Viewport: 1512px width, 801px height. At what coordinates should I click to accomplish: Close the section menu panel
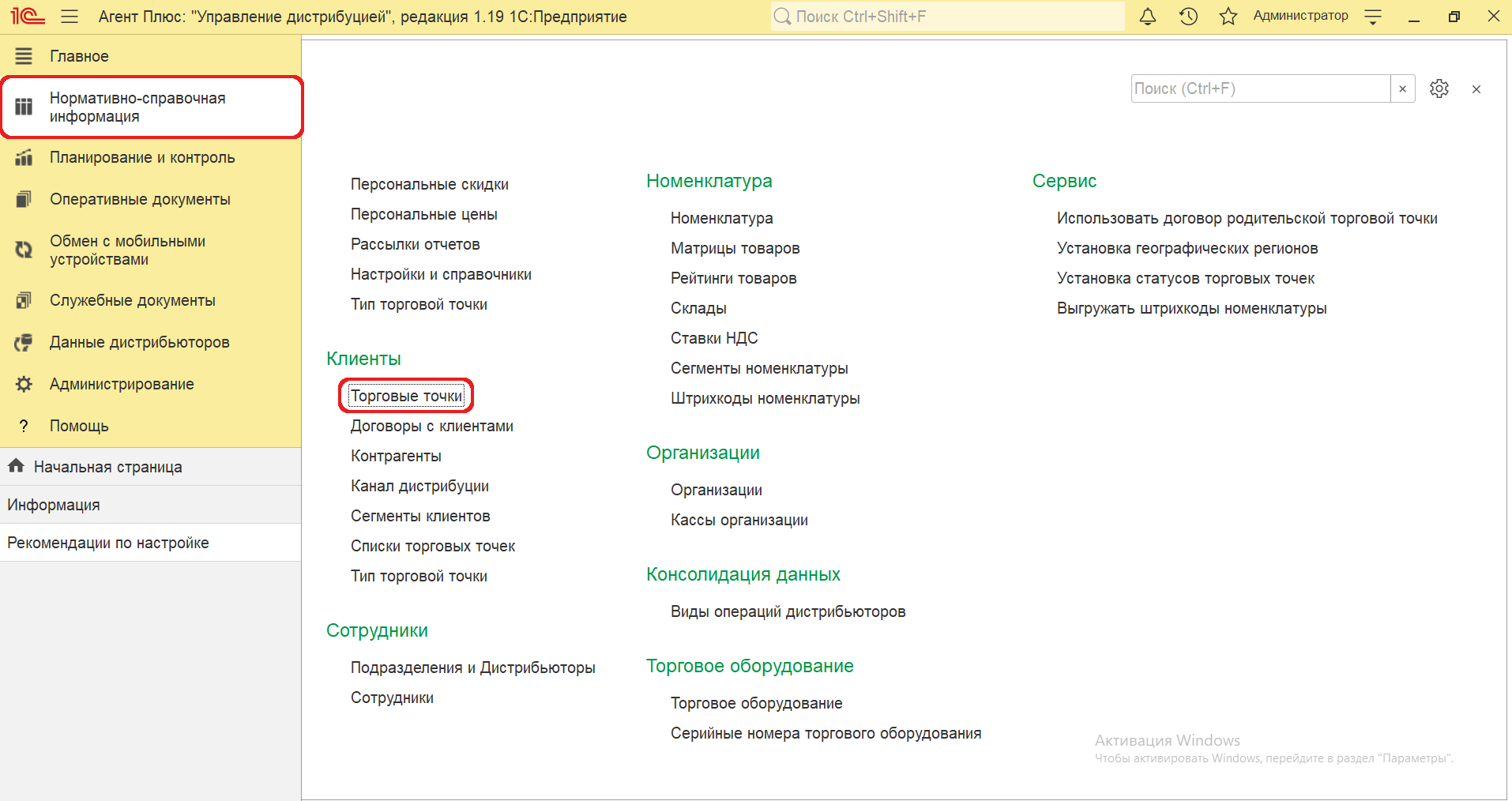pyautogui.click(x=1476, y=89)
